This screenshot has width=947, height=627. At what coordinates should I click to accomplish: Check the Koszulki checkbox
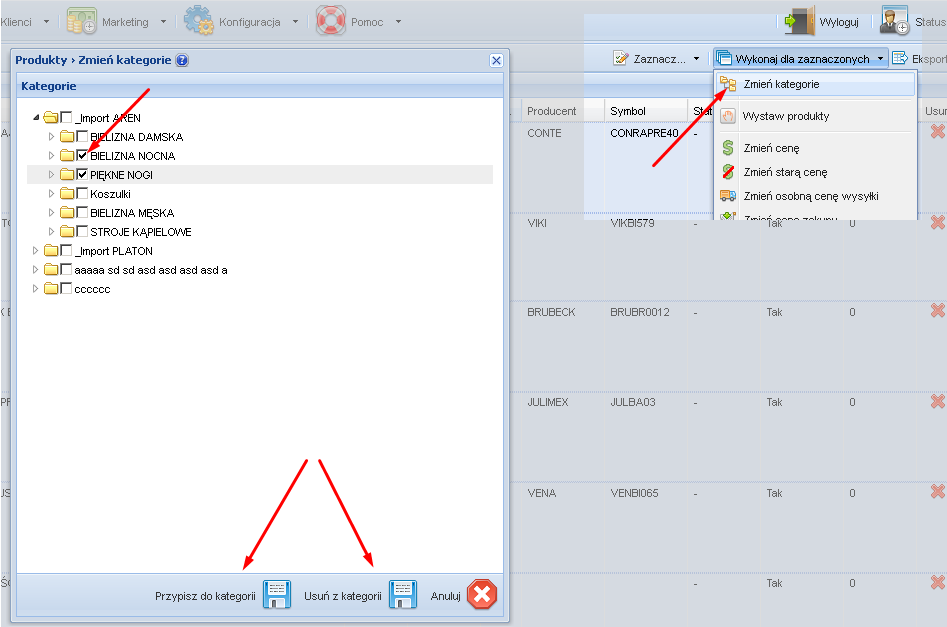pos(82,193)
